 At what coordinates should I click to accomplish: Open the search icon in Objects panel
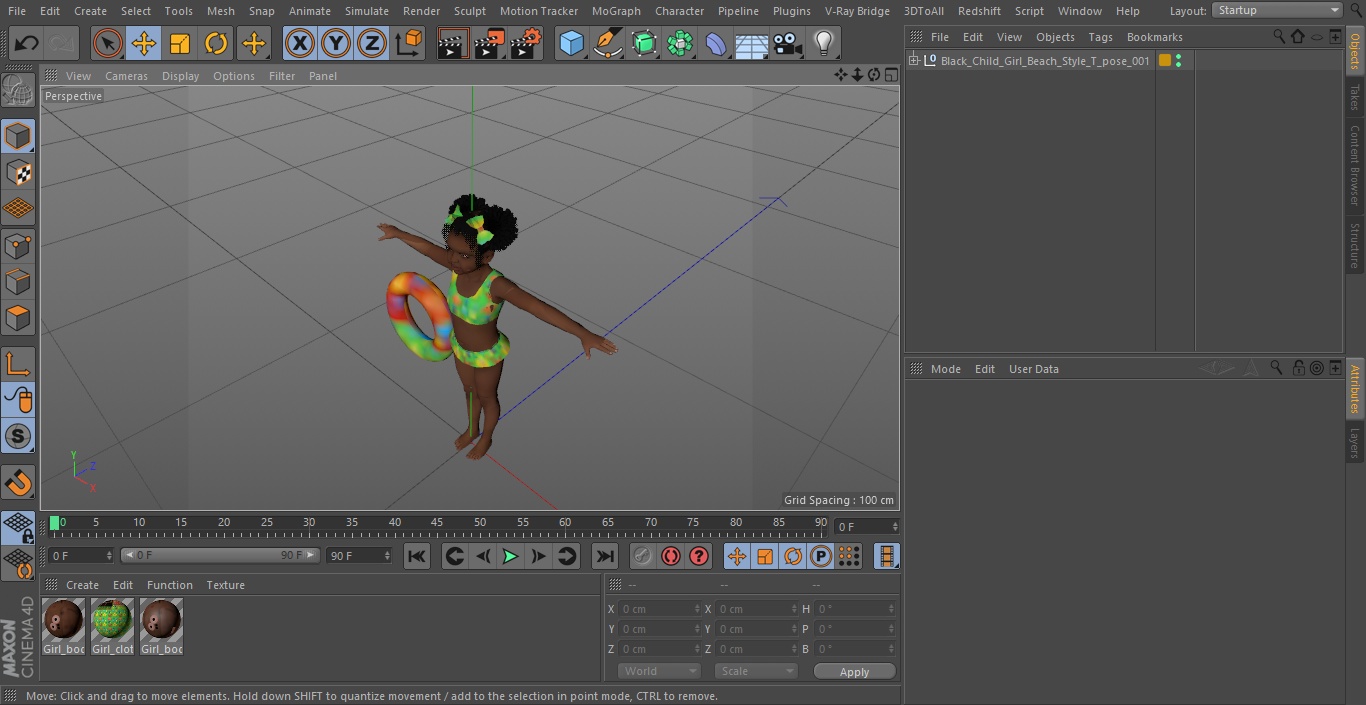click(x=1279, y=37)
